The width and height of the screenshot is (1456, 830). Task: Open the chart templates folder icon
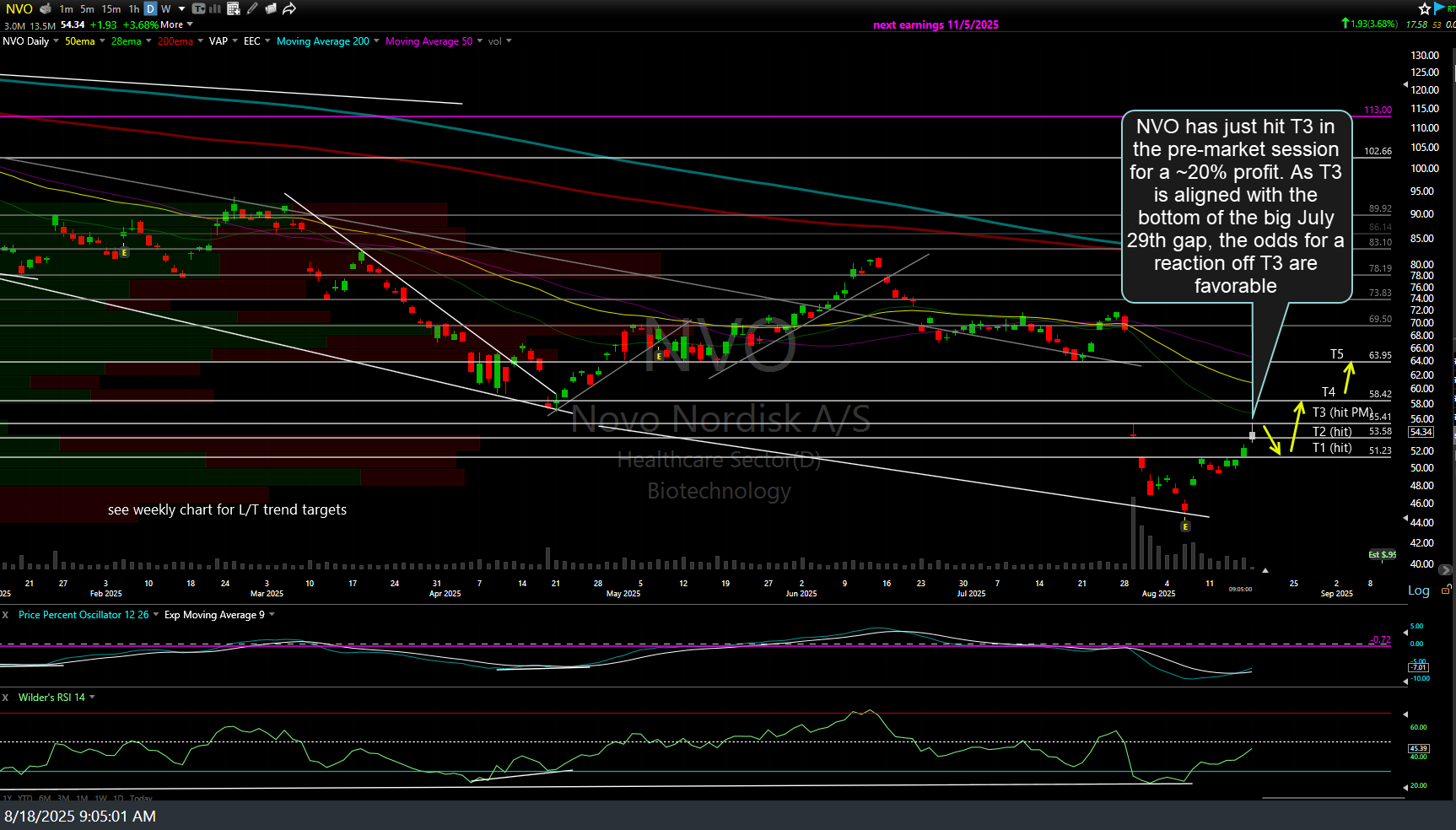[x=271, y=8]
